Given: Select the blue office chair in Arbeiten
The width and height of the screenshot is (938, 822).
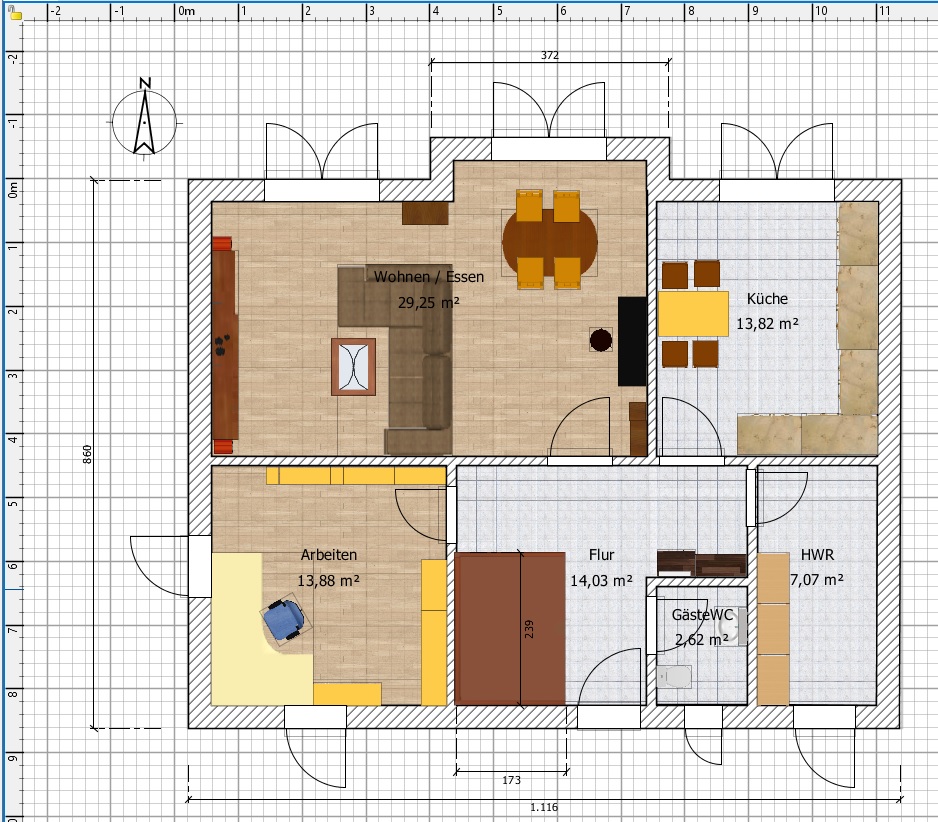Looking at the screenshot, I should [285, 619].
